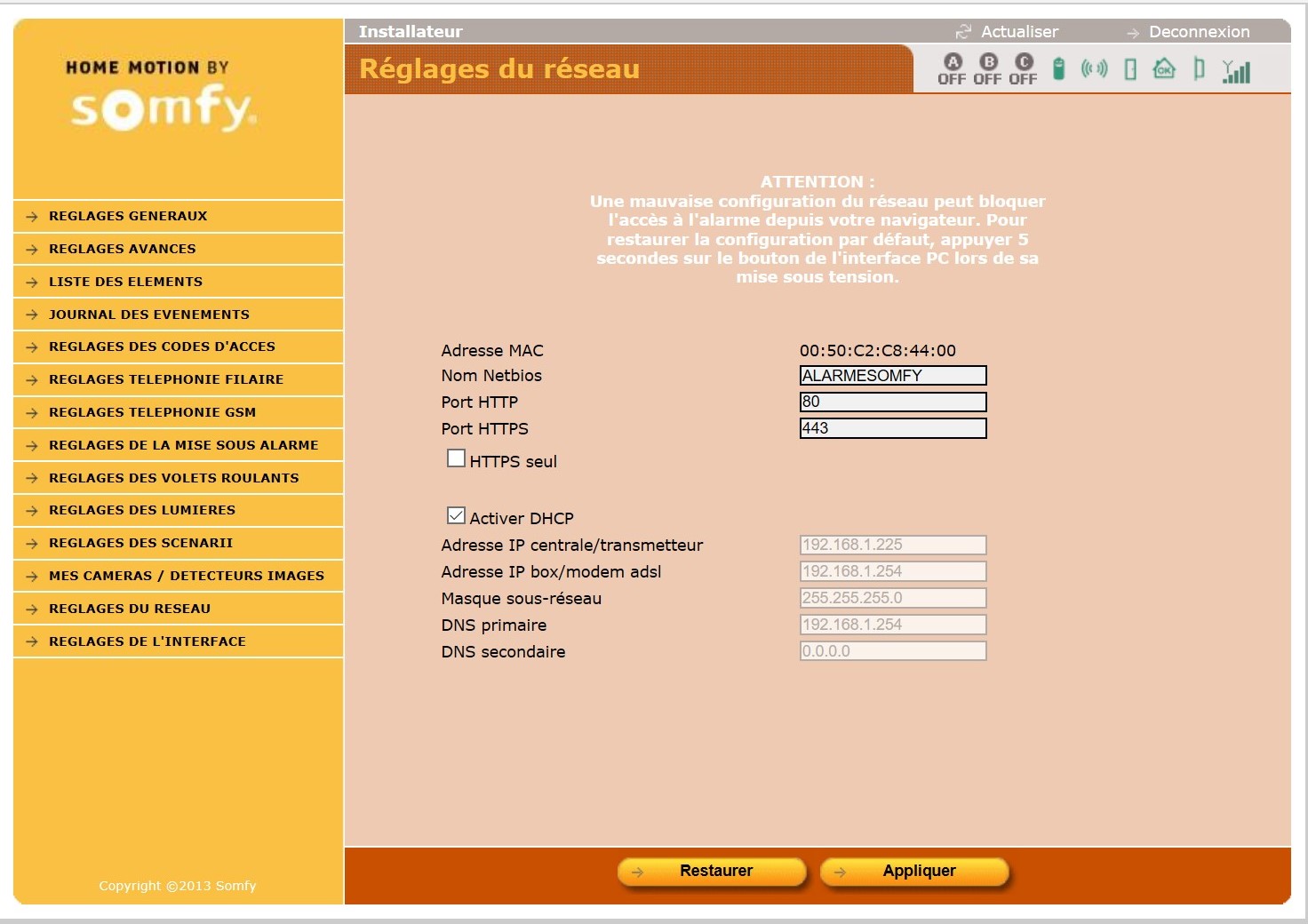Open MES CAMERAS / DETECTEURS IMAGES
Image resolution: width=1308 pixels, height=924 pixels.
point(186,576)
